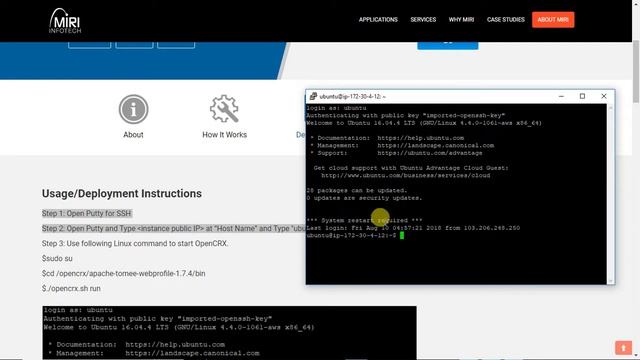Click the About MIRI button
The height and width of the screenshot is (360, 640).
pyautogui.click(x=553, y=20)
